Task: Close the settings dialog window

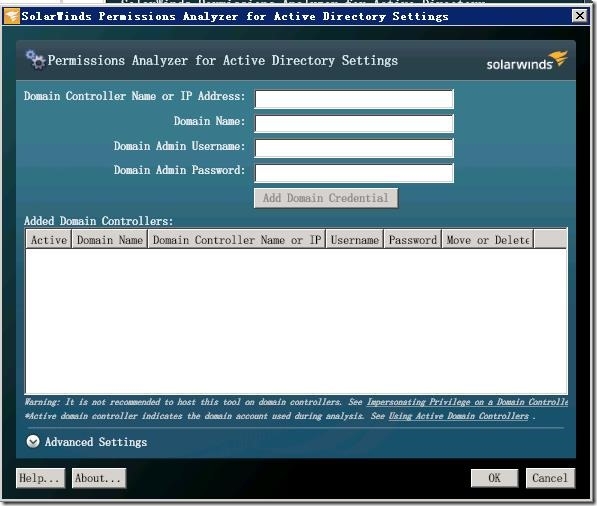Action: (x=579, y=16)
